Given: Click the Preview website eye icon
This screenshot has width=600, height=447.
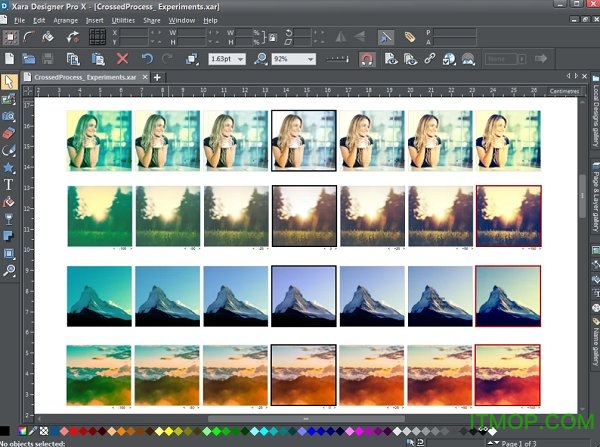Looking at the screenshot, I should (410, 59).
